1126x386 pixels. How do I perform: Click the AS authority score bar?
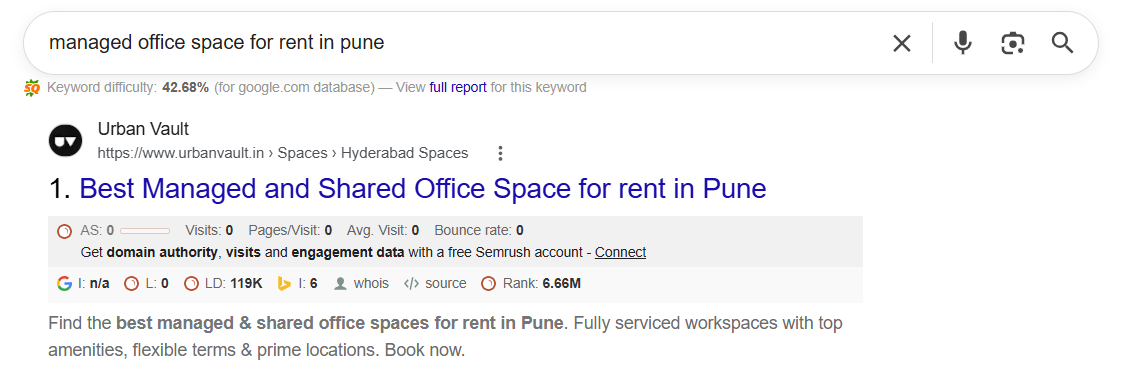145,231
